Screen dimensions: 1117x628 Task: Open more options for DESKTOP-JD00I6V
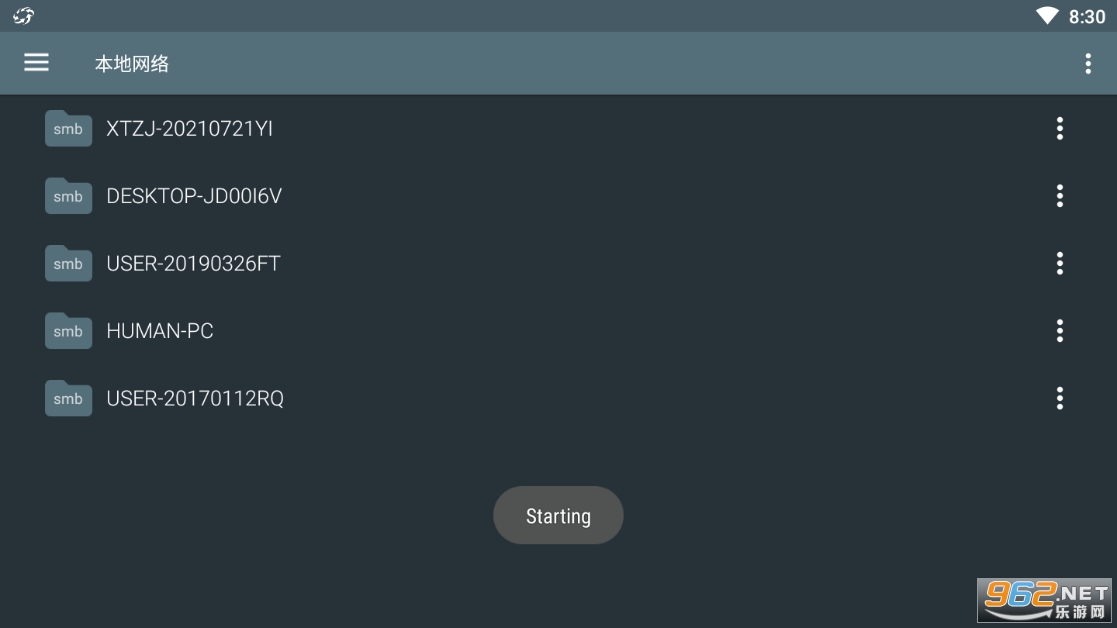coord(1059,196)
